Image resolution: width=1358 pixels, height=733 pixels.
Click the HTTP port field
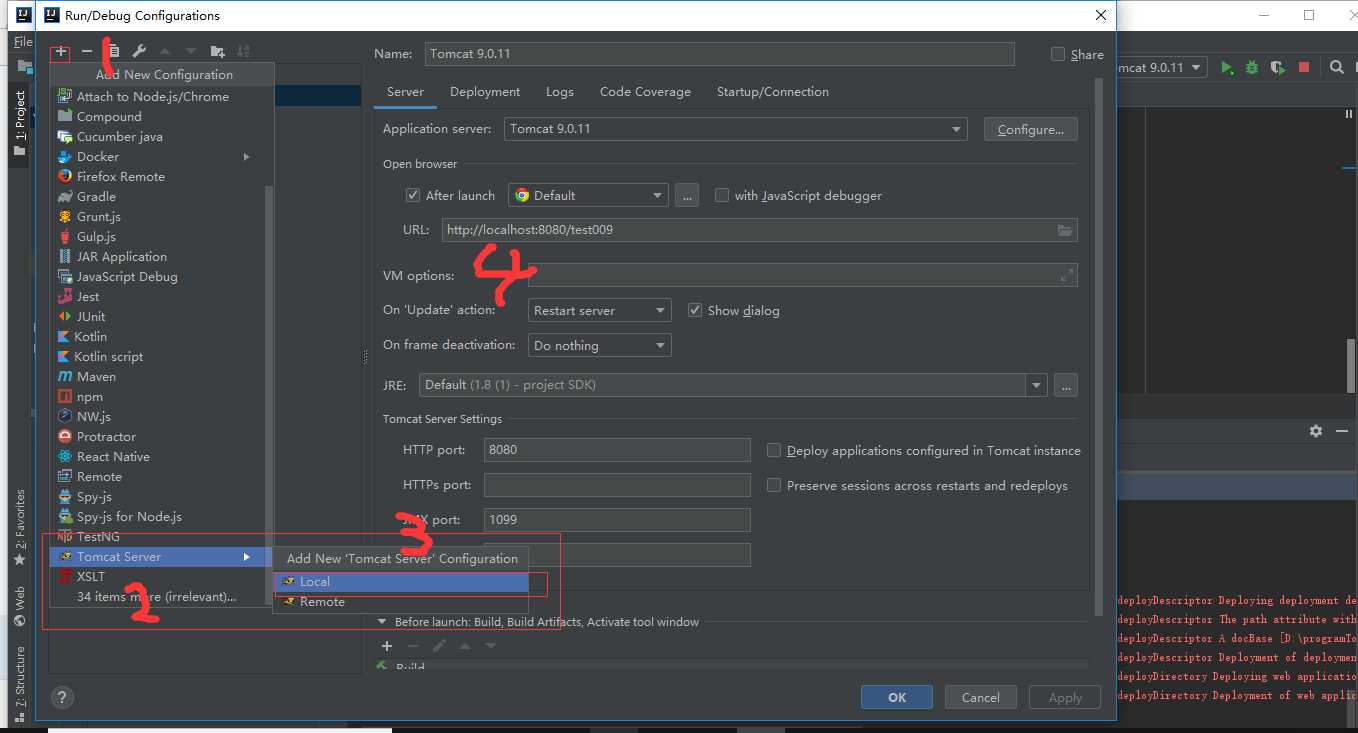[x=617, y=450]
